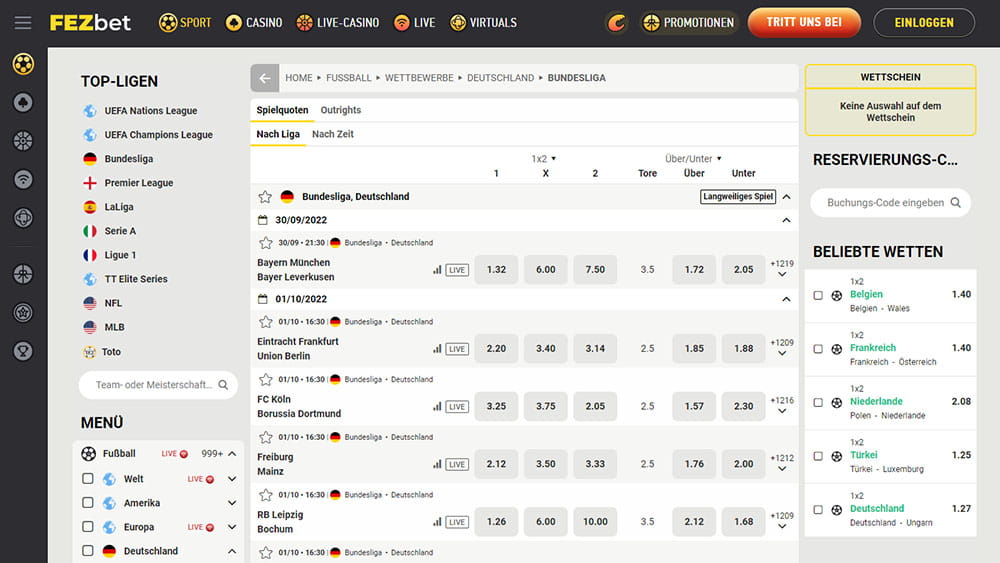
Task: Open the 1x2 market dropdown
Action: tap(544, 159)
